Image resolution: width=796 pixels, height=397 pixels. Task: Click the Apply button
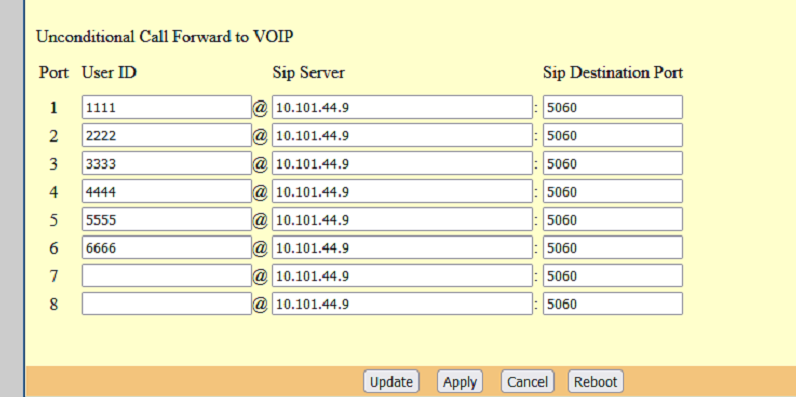[459, 381]
